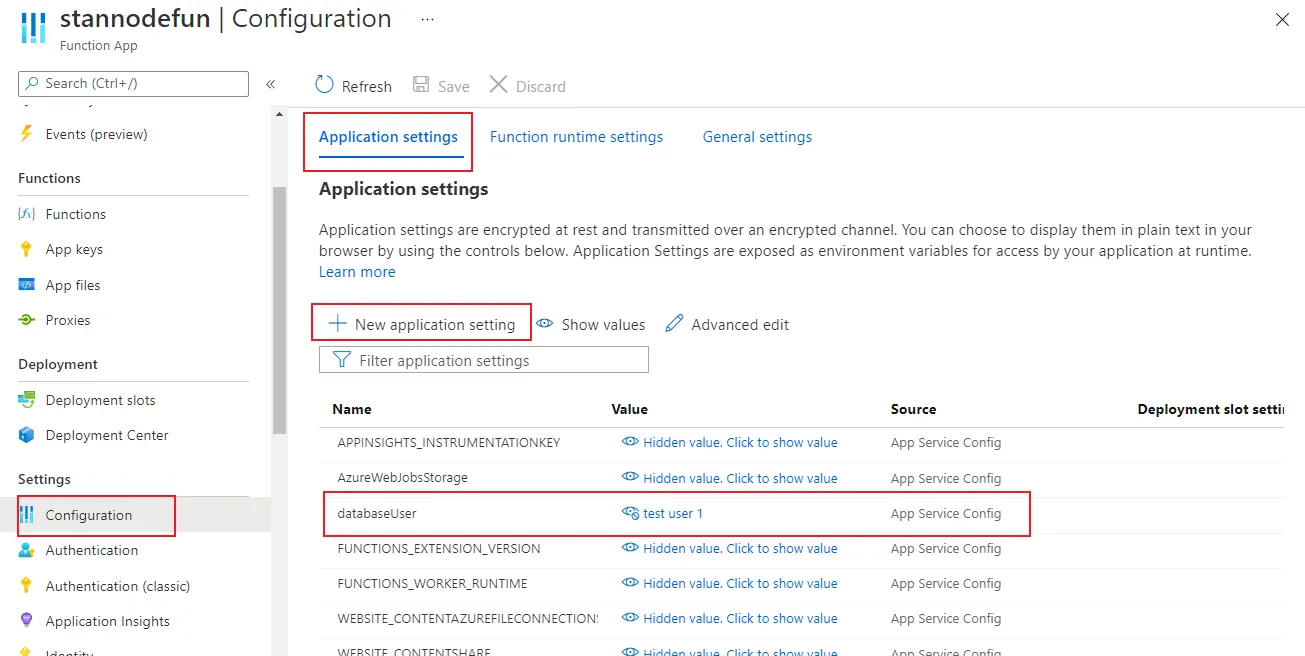
Task: Toggle Show values eye icon
Action: (545, 324)
